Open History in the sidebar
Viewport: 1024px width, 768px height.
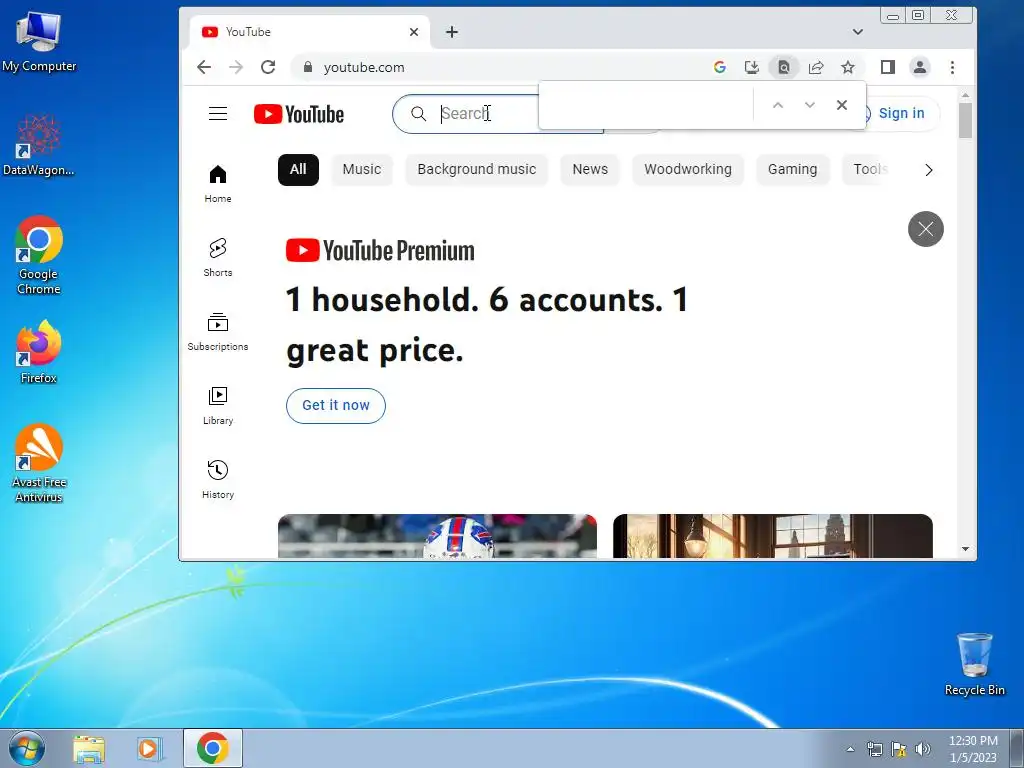(217, 480)
